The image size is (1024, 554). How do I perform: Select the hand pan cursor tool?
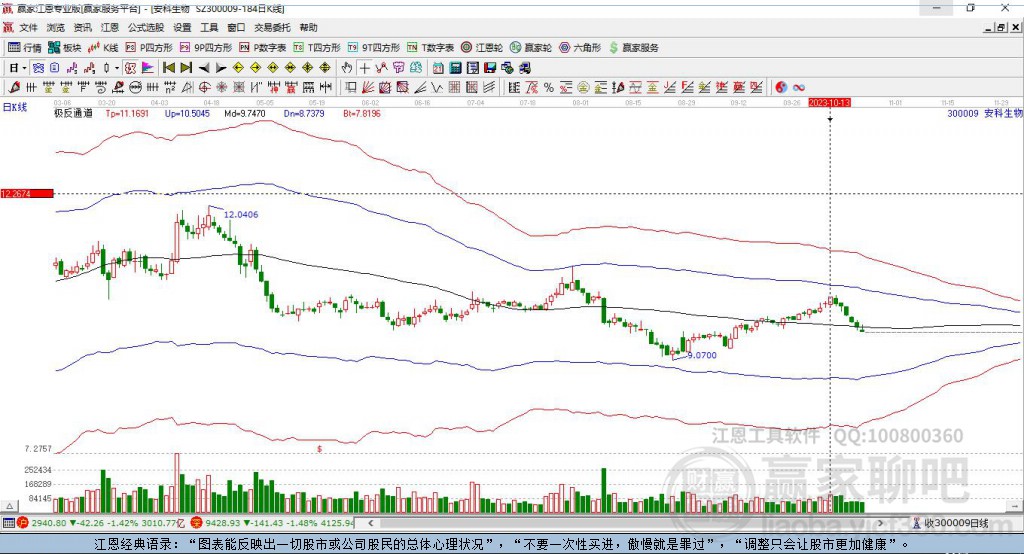pos(347,68)
